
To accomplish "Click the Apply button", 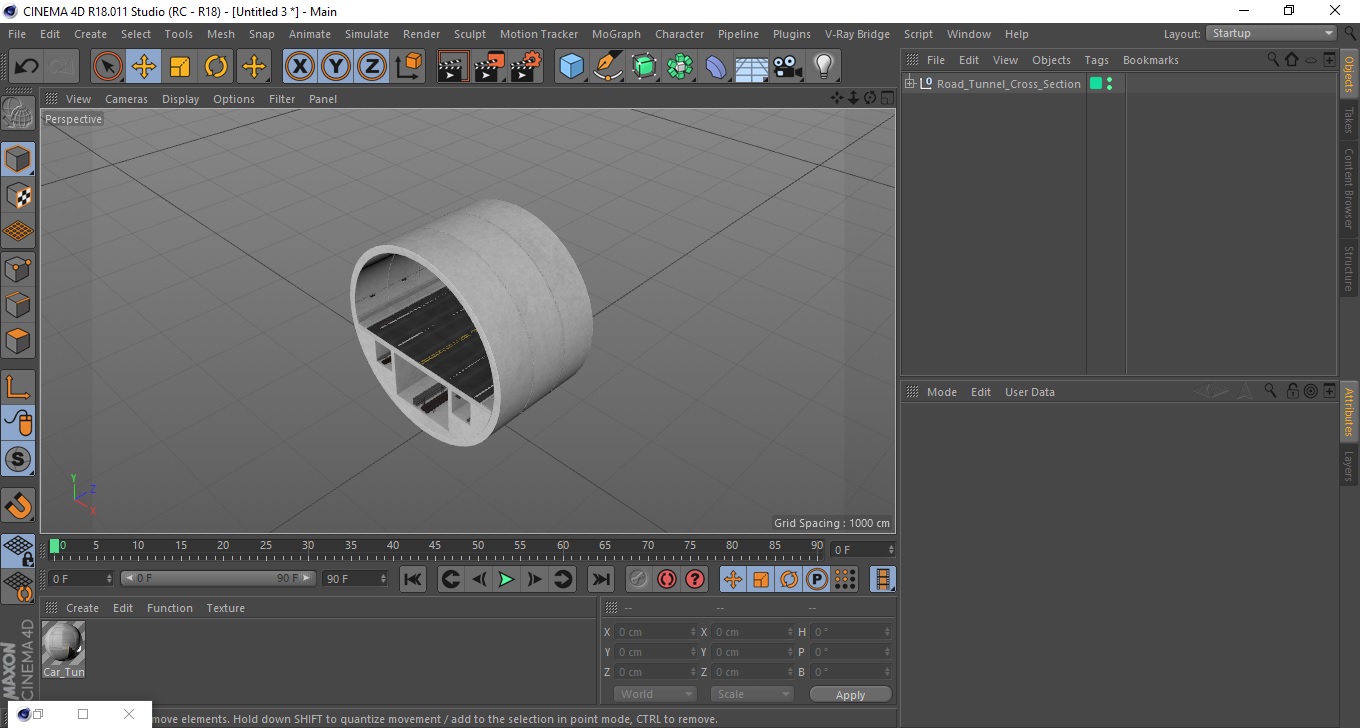I will [x=851, y=695].
